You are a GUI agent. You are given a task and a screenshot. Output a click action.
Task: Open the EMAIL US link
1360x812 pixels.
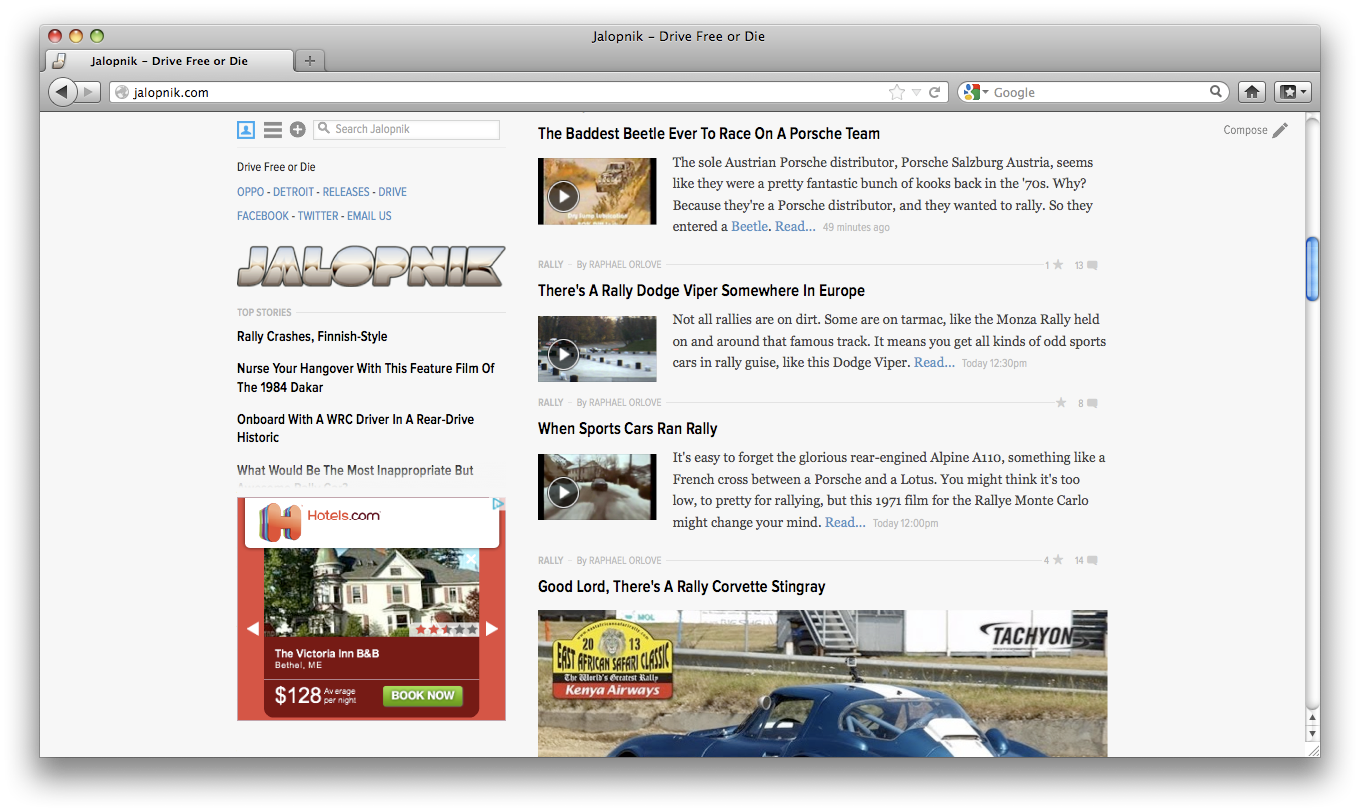[370, 216]
